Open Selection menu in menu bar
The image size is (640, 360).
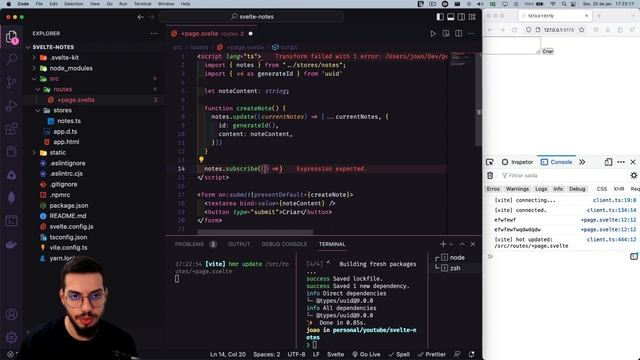point(73,4)
